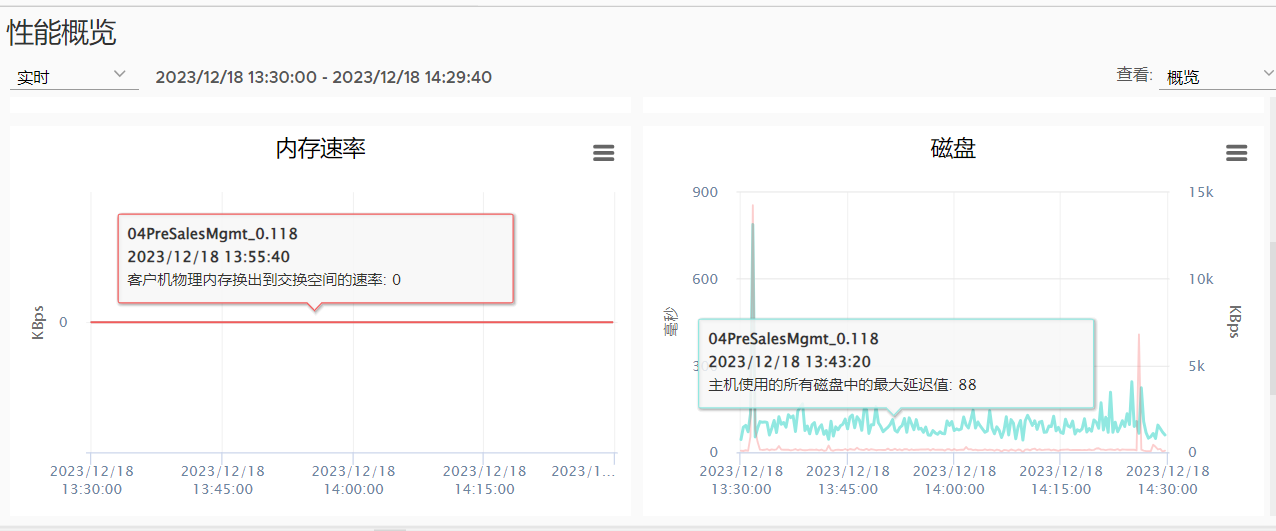The image size is (1276, 531).
Task: Click the displayed date range 13:30:00 - 14:29:40
Action: pyautogui.click(x=324, y=77)
